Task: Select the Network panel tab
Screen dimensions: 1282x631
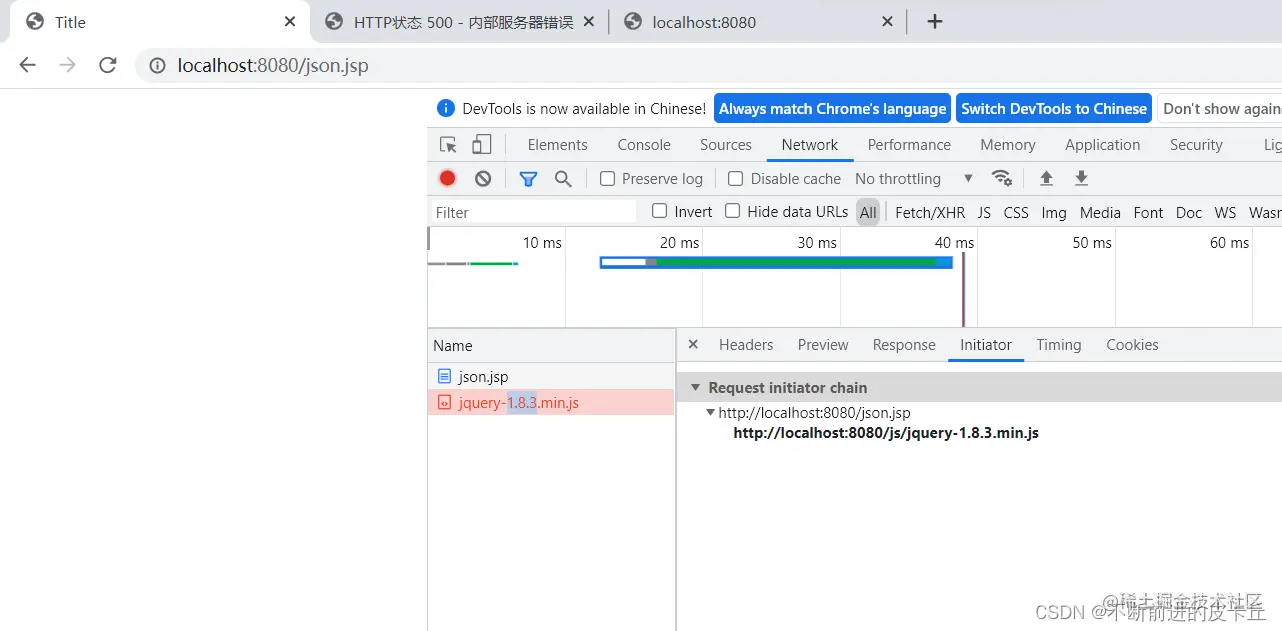Action: pyautogui.click(x=810, y=144)
